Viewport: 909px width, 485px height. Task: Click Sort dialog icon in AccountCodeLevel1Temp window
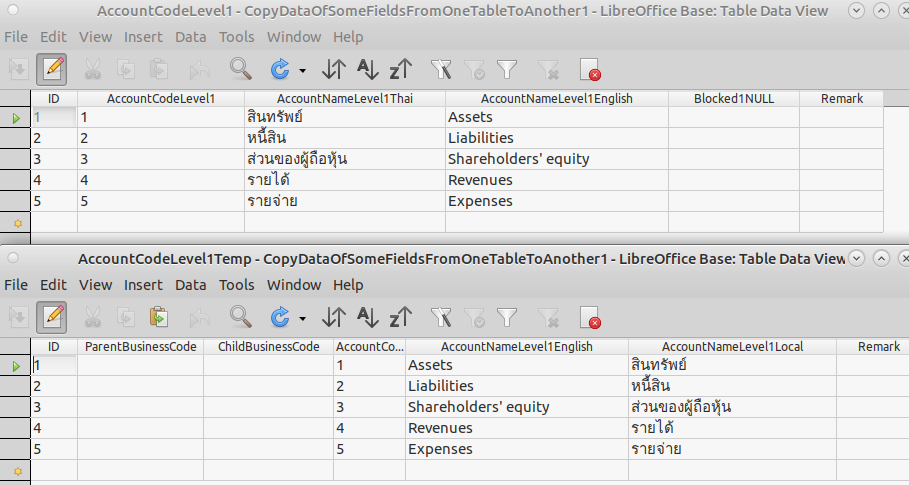(x=334, y=318)
